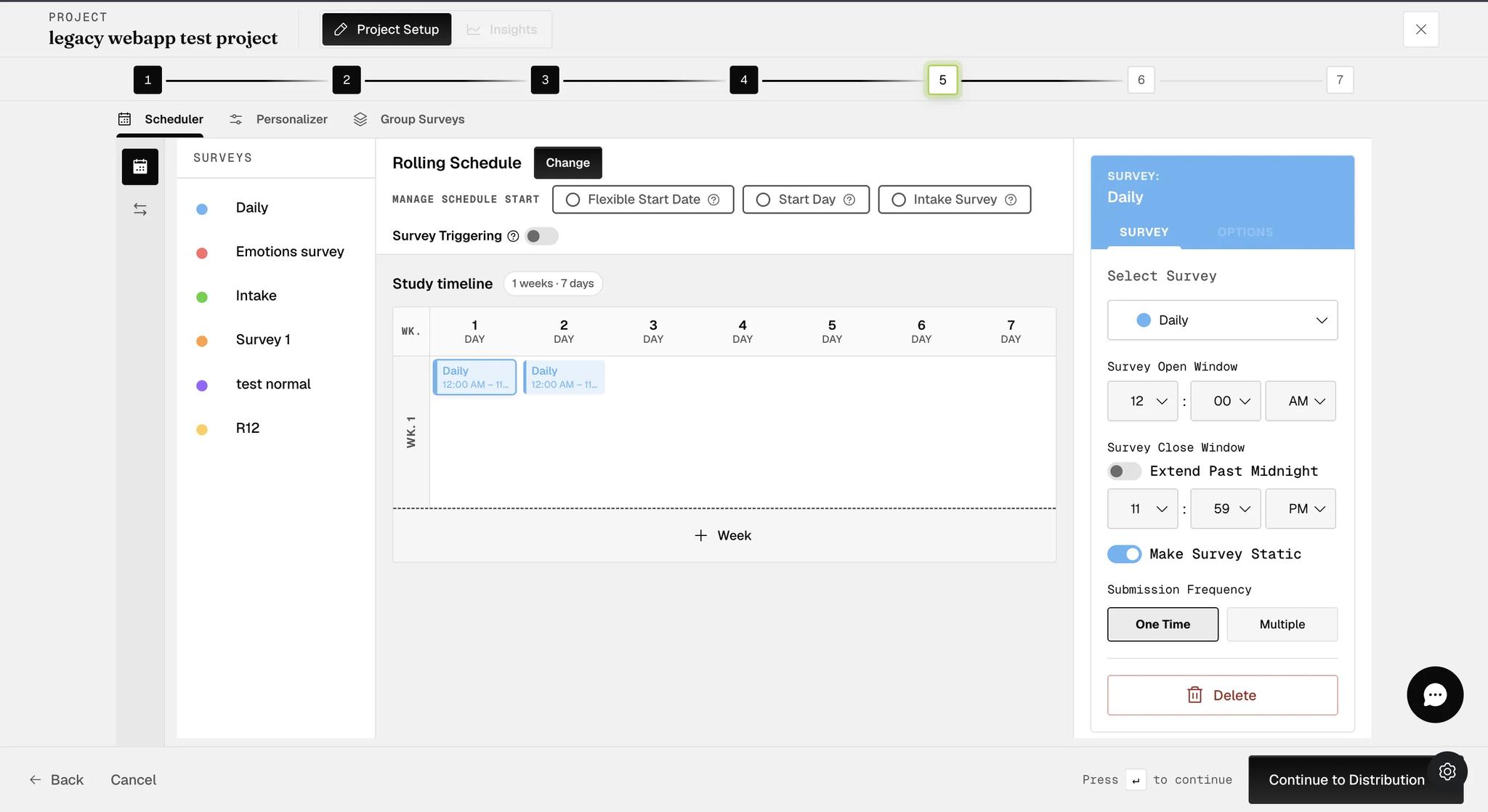1488x812 pixels.
Task: Switch to the Insights tab
Action: tap(502, 30)
